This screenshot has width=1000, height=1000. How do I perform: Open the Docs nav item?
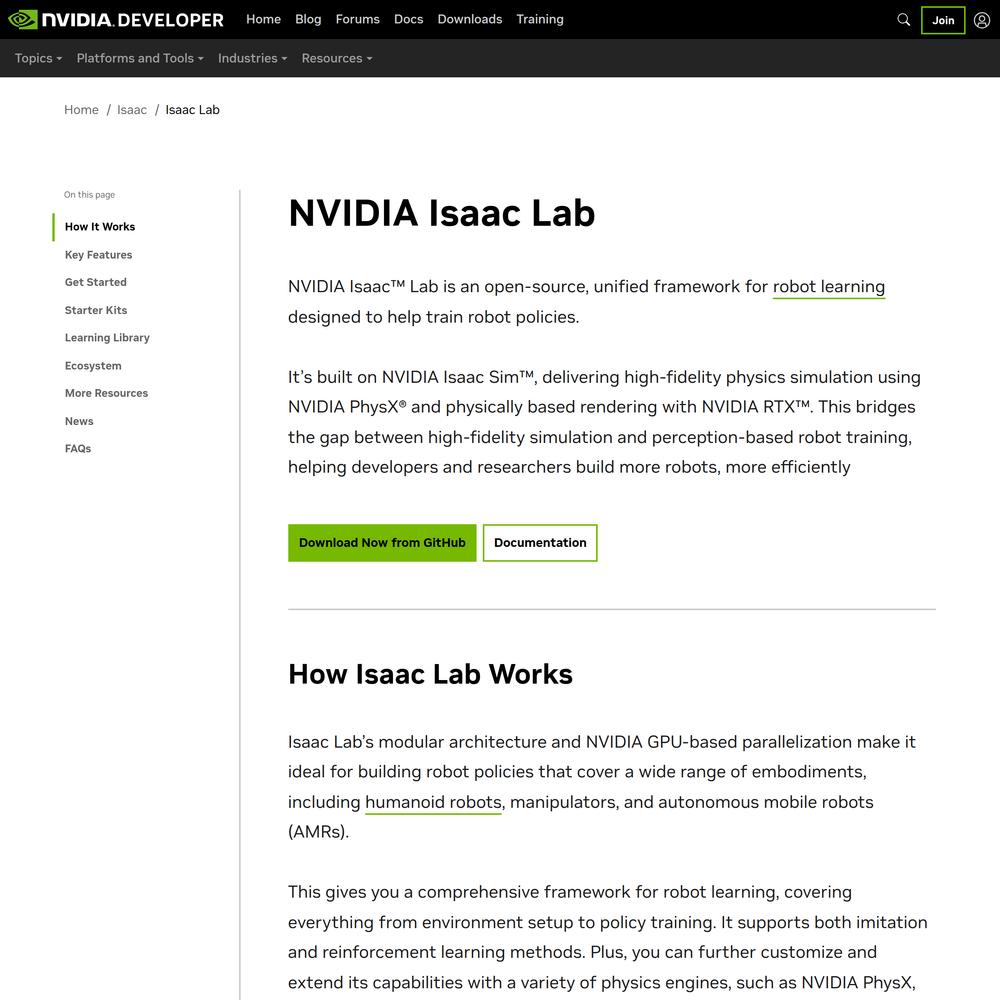click(408, 19)
